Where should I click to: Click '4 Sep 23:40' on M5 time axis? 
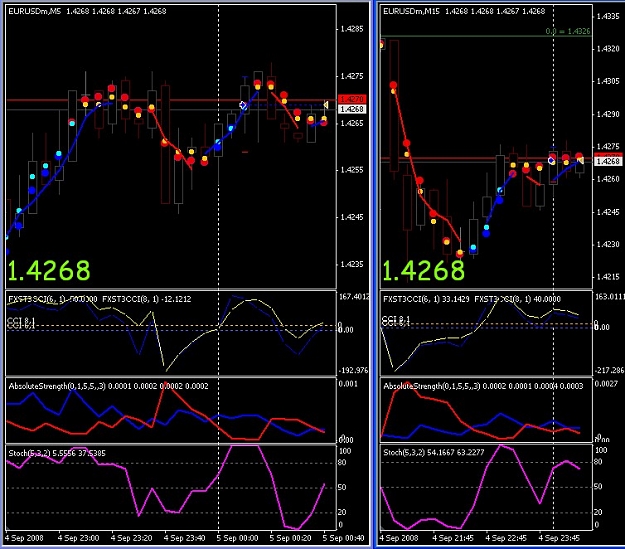pyautogui.click(x=185, y=538)
